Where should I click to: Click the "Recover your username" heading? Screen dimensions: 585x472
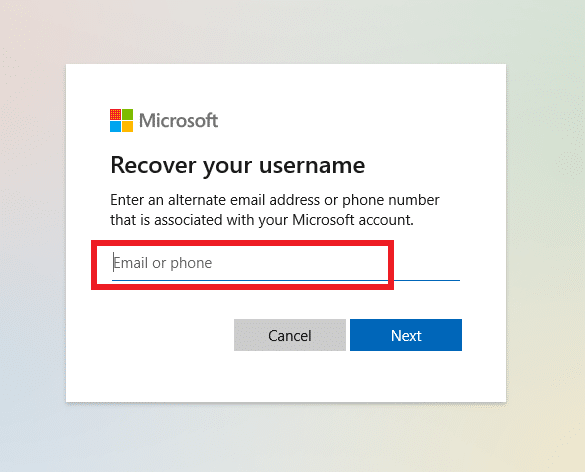[x=238, y=165]
